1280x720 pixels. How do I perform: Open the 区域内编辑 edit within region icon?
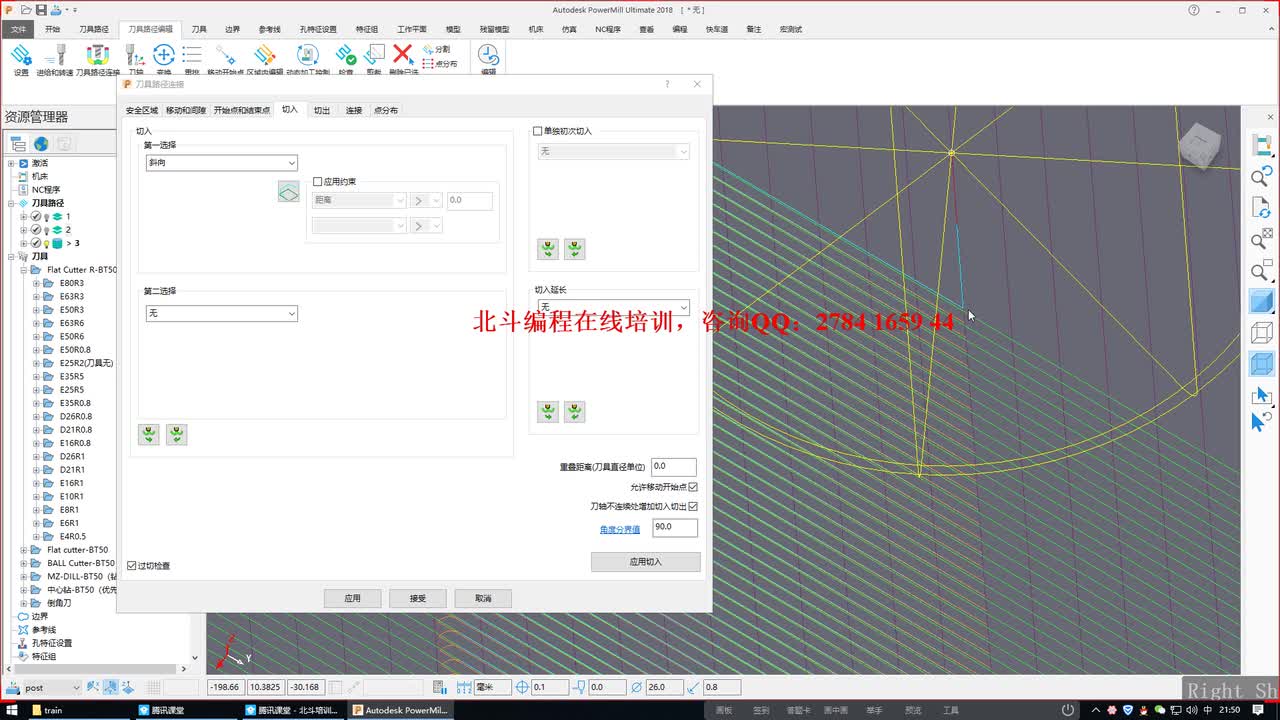[265, 55]
